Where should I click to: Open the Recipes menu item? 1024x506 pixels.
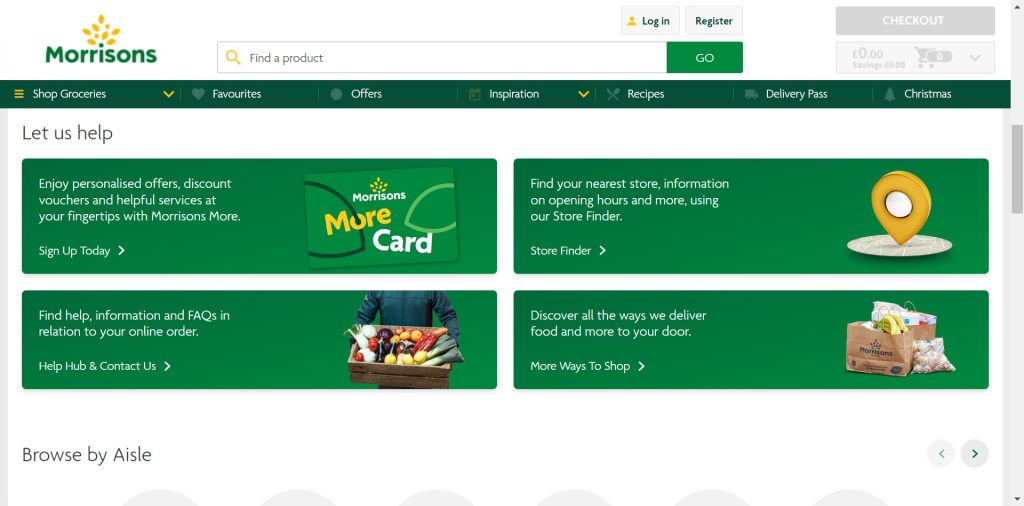pyautogui.click(x=645, y=94)
